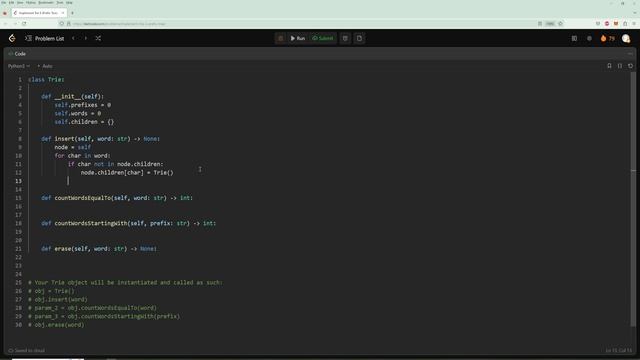Viewport: 640px width, 360px height.
Task: Click the curly braces format code icon
Action: click(620, 66)
